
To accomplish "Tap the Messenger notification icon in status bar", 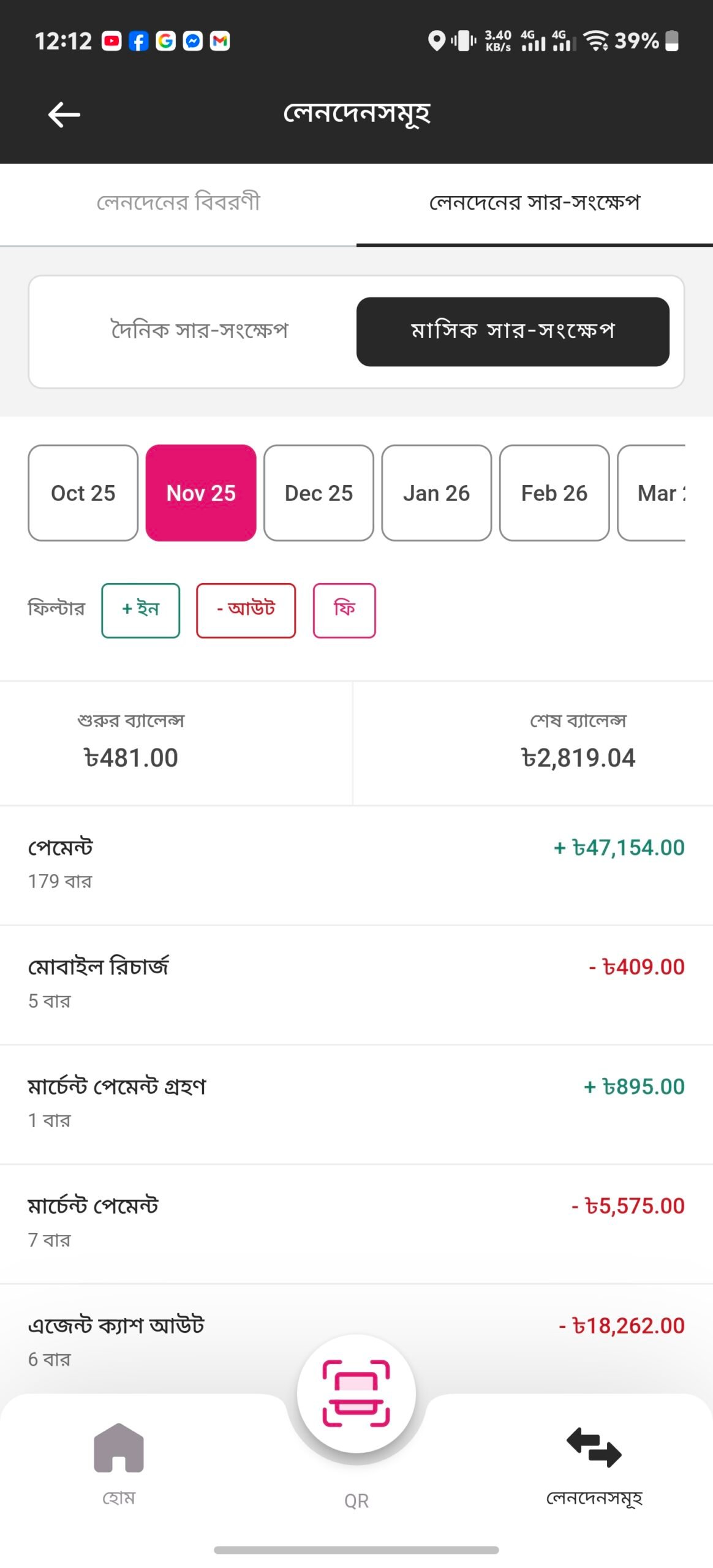I will (x=192, y=41).
